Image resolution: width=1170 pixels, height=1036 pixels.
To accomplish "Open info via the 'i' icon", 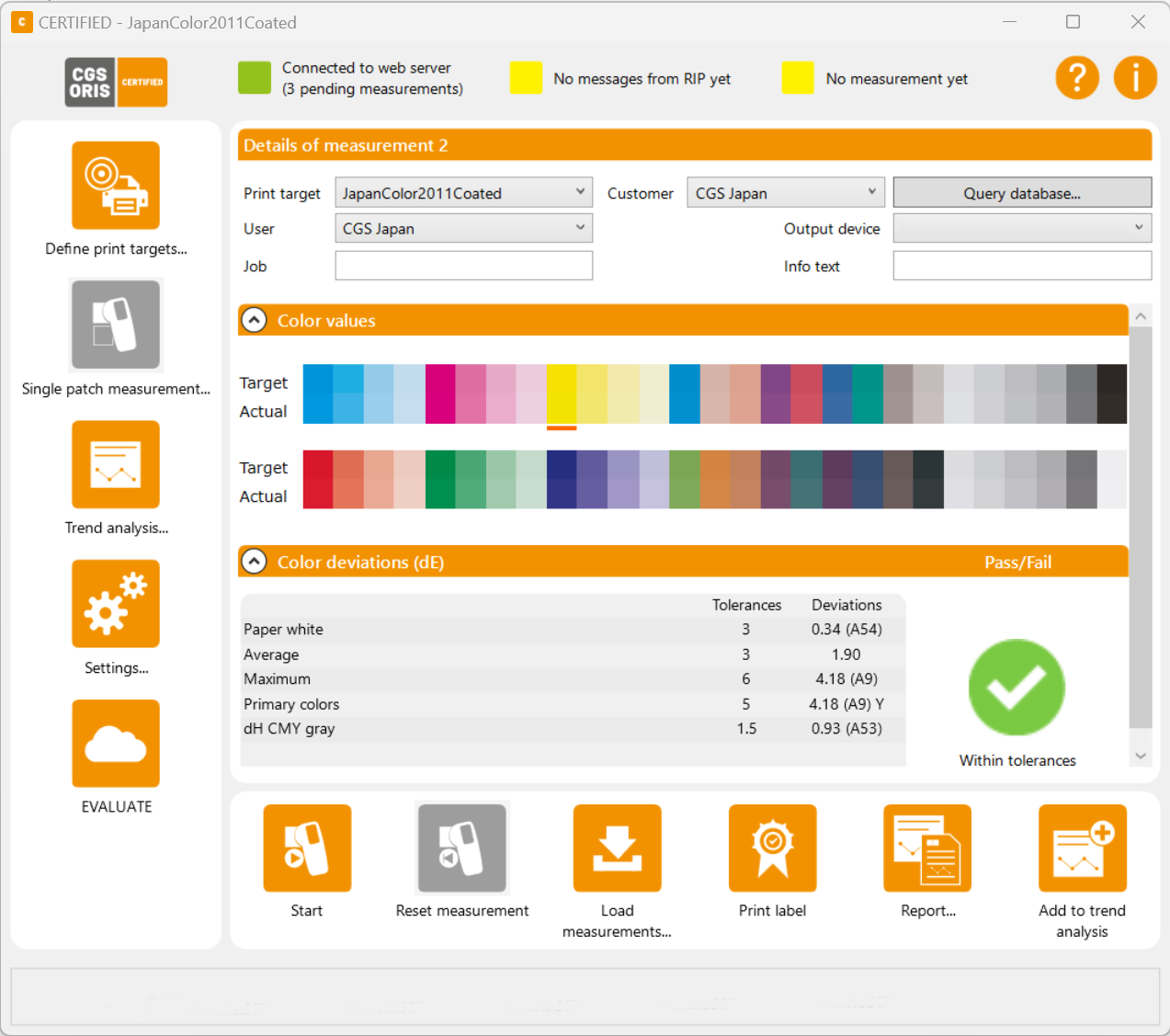I will pyautogui.click(x=1136, y=77).
